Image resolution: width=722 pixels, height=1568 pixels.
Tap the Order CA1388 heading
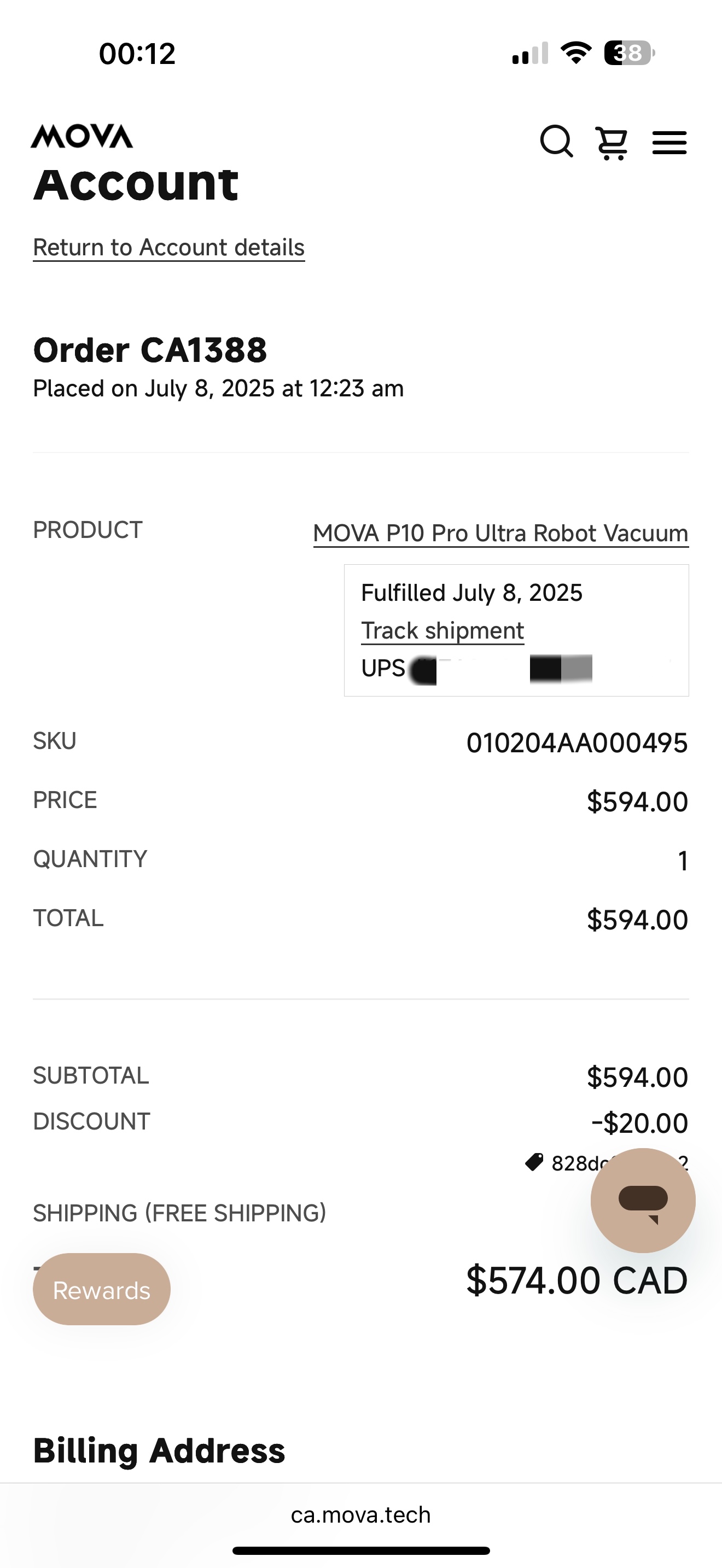click(150, 350)
